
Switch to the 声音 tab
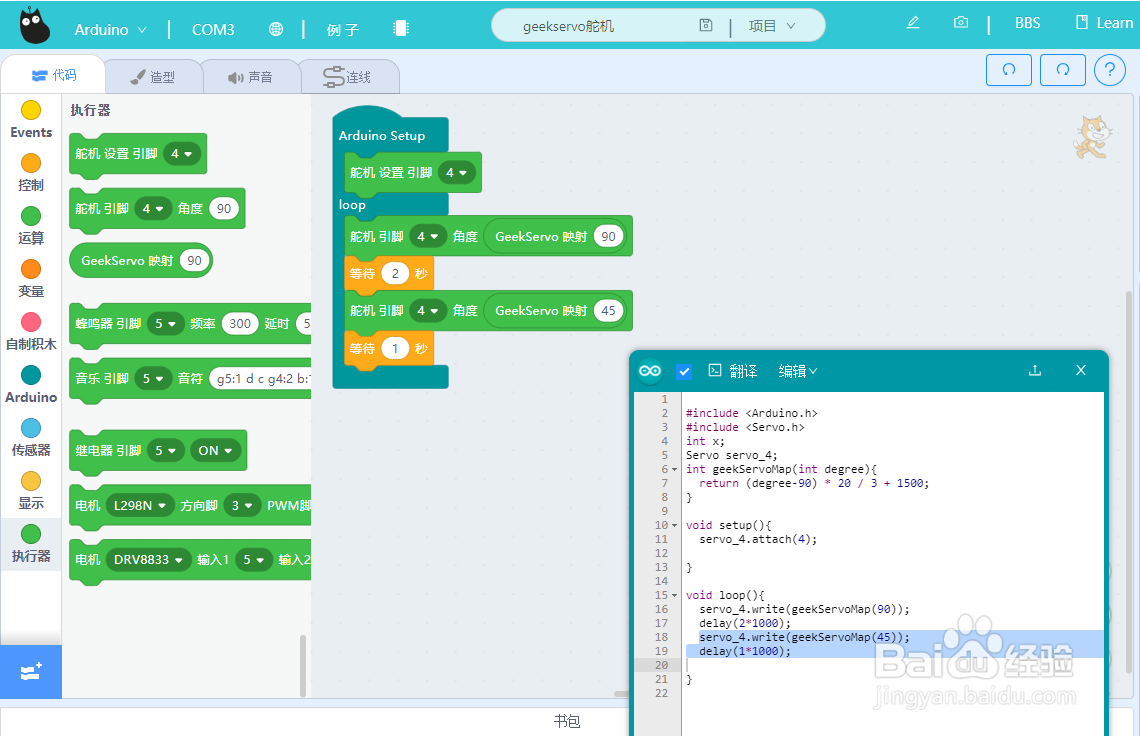point(250,77)
